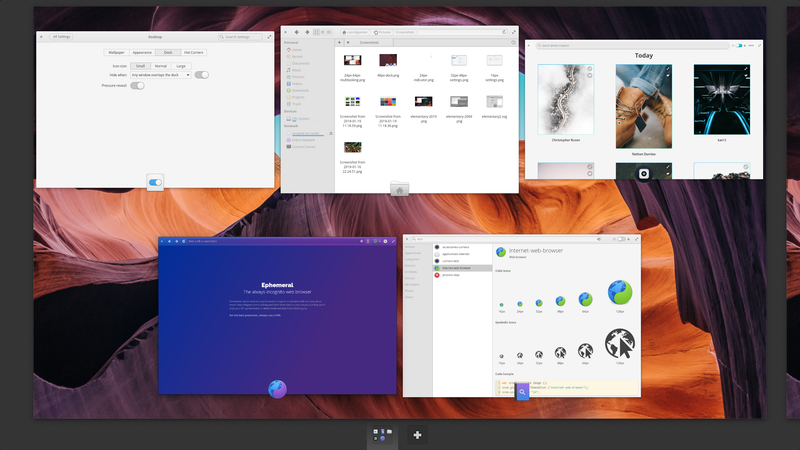Open elementary-2019 png file
The width and height of the screenshot is (800, 450).
(x=423, y=109)
